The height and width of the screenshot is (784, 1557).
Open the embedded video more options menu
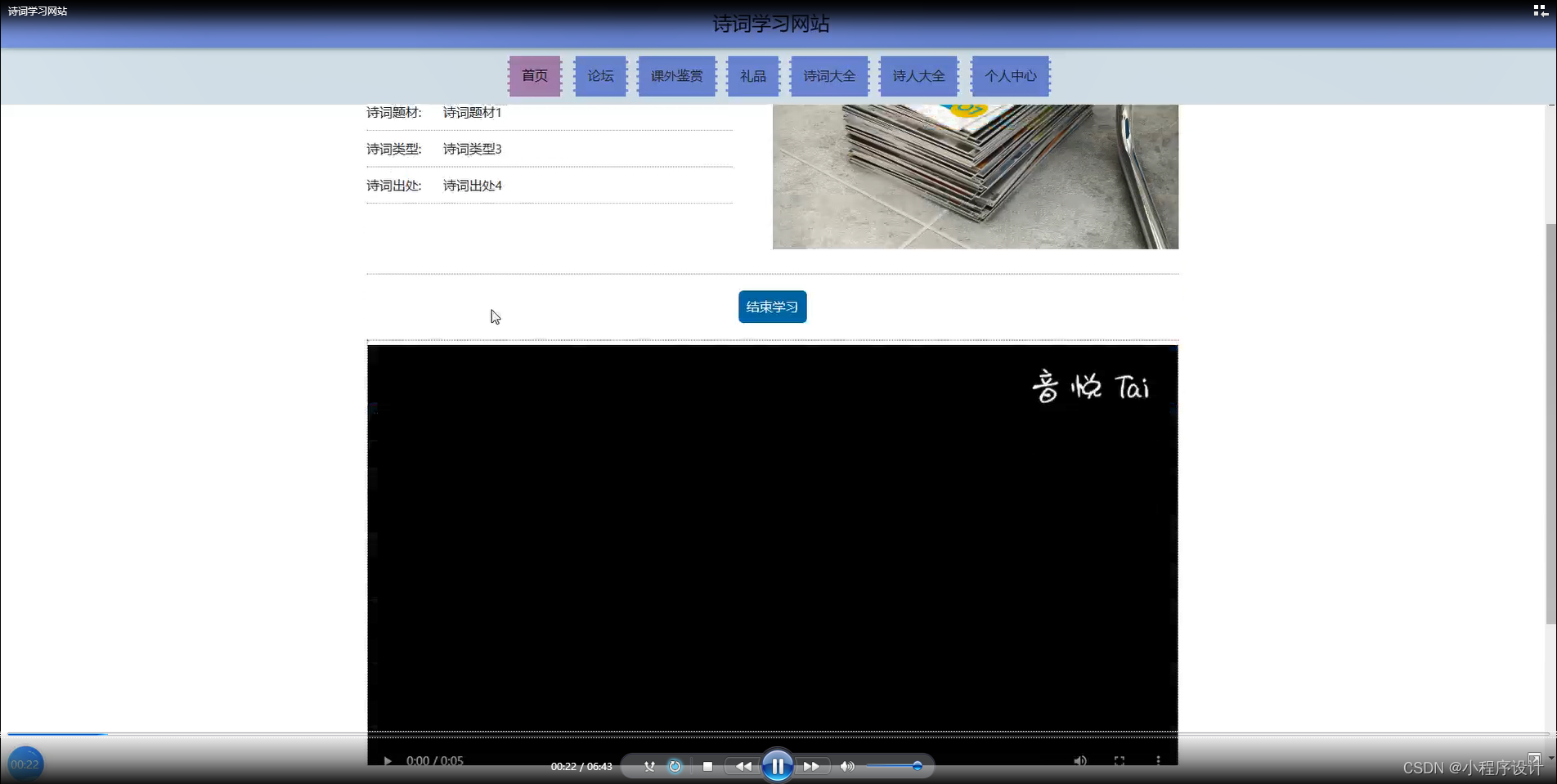[1158, 761]
